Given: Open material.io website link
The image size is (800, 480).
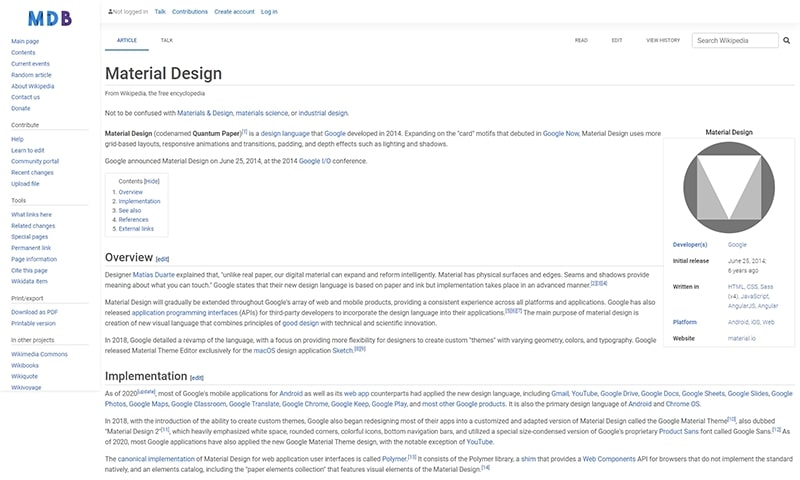Looking at the screenshot, I should tap(741, 339).
